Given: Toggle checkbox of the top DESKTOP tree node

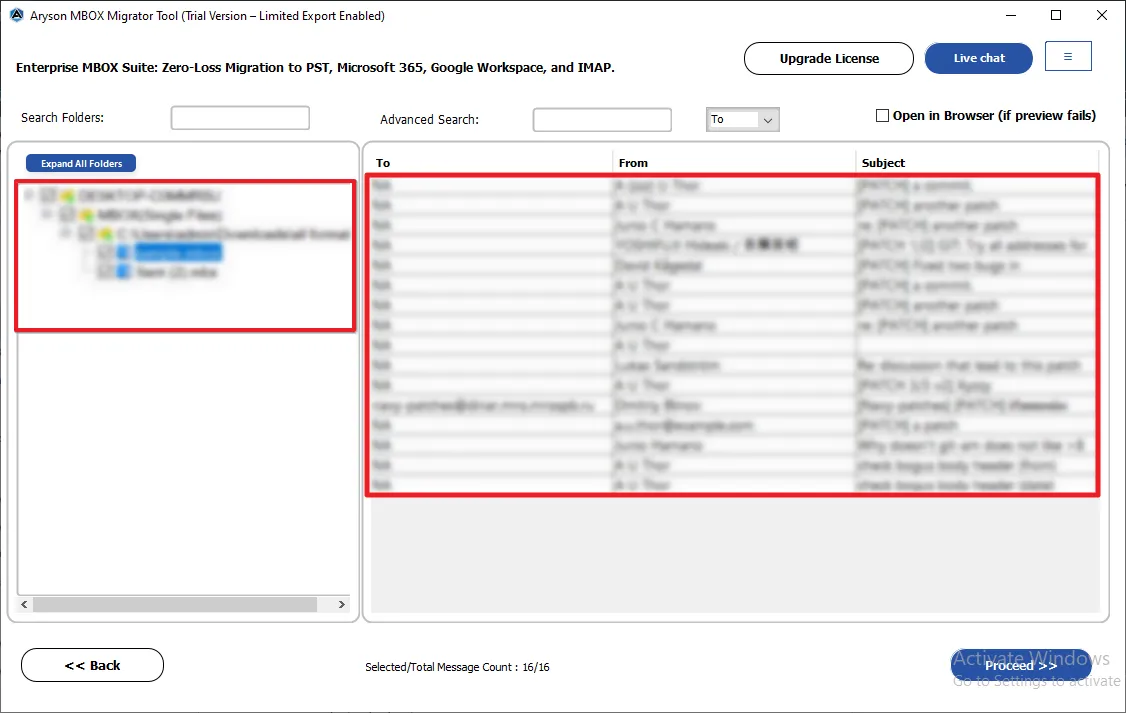Looking at the screenshot, I should click(x=49, y=195).
